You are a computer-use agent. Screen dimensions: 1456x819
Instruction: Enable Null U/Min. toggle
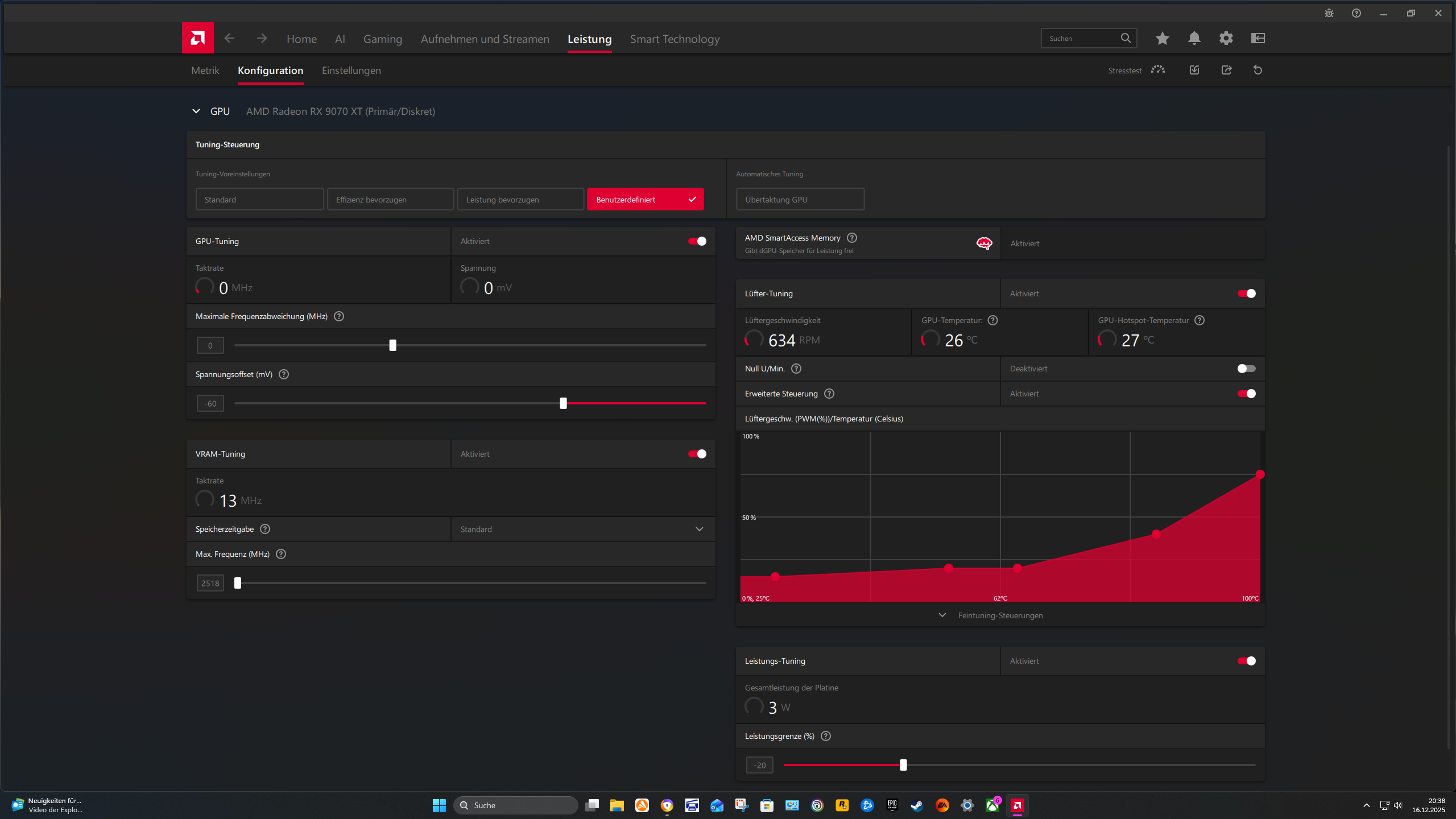[1246, 369]
